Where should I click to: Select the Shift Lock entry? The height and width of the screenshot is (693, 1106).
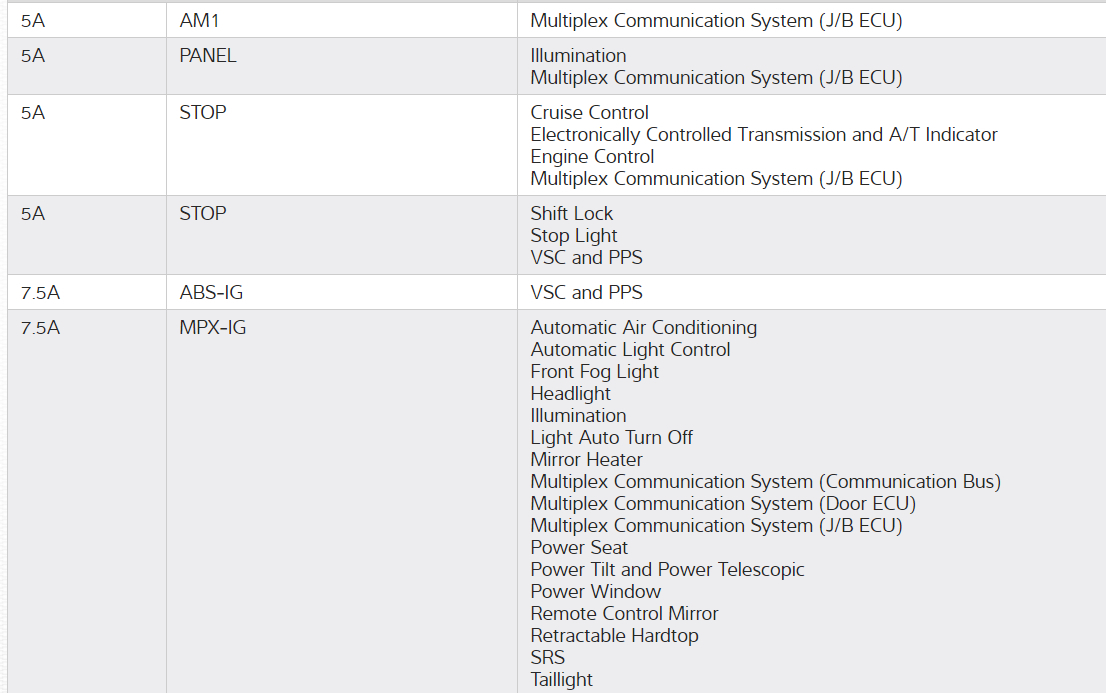coord(571,213)
